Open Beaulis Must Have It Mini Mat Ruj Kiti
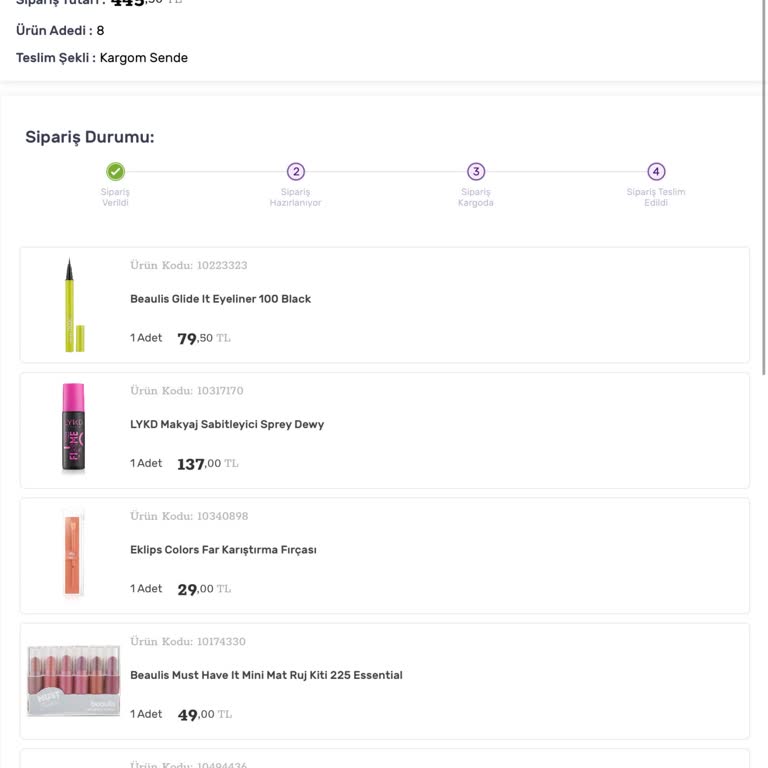Screen dimensions: 768x768 coord(266,676)
